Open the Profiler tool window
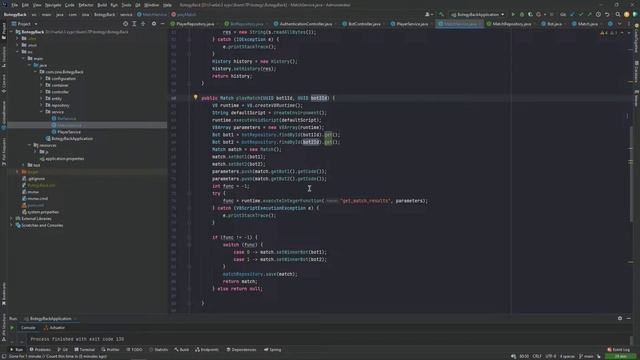The image size is (640, 360). tap(110, 350)
